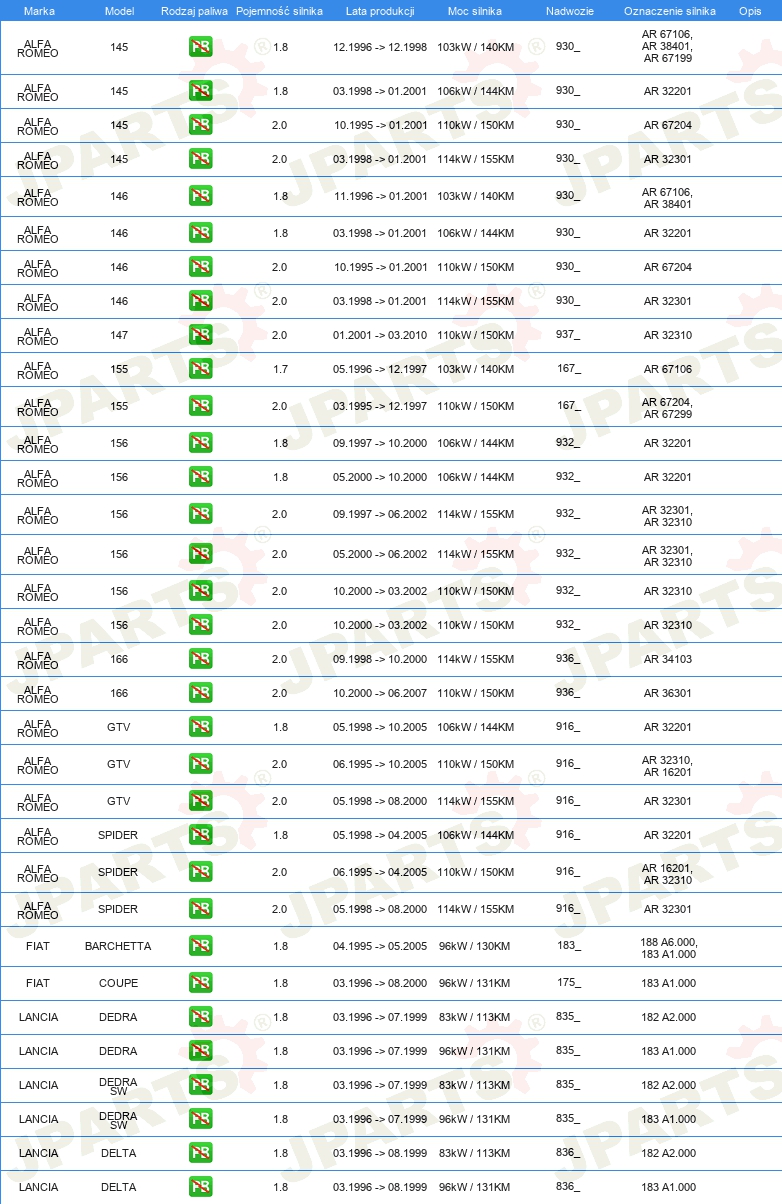Click the body code '175_'
Viewport: 782px width, 1204px height.
coord(568,982)
